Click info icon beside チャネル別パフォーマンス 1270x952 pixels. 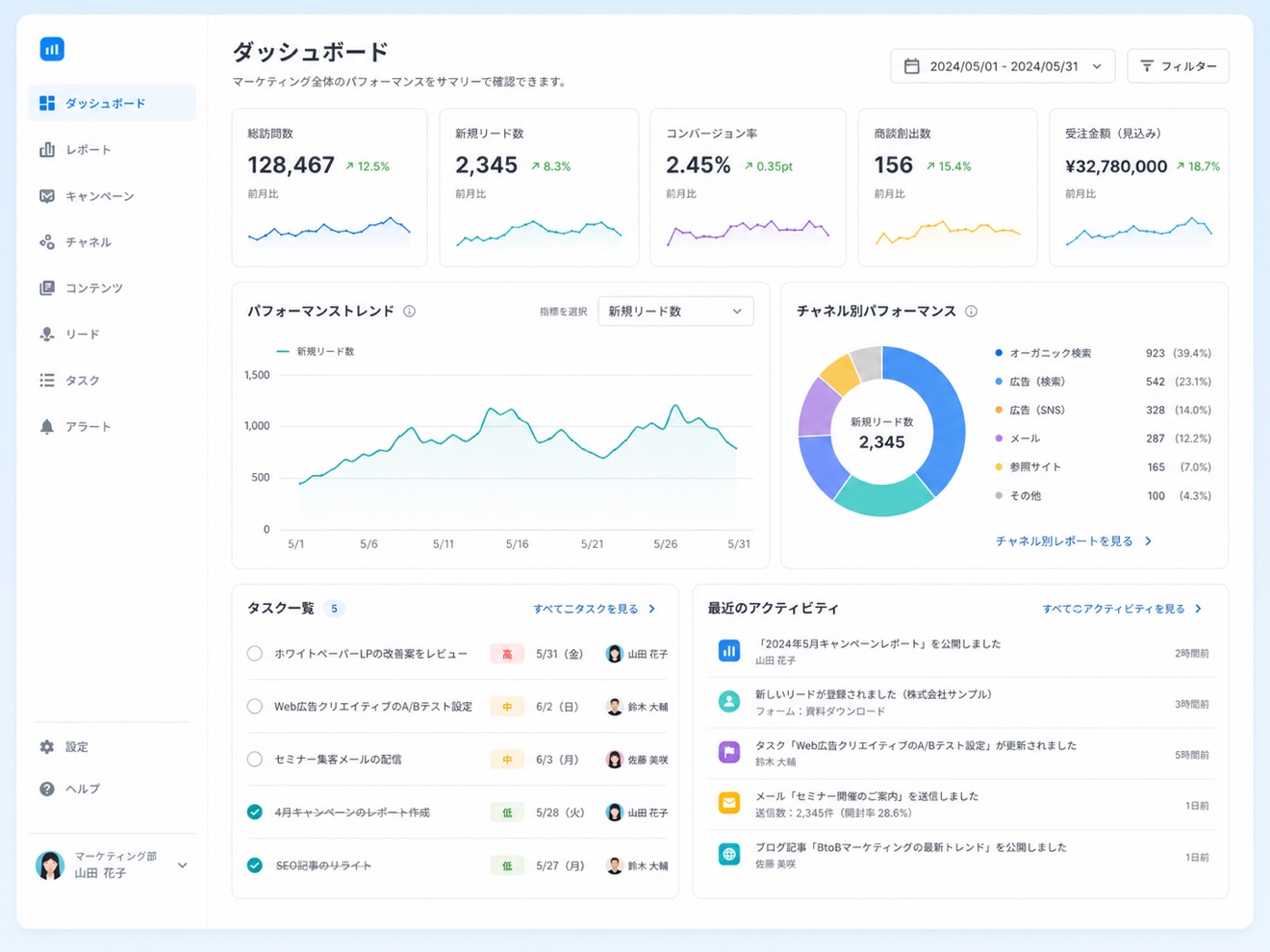(972, 312)
